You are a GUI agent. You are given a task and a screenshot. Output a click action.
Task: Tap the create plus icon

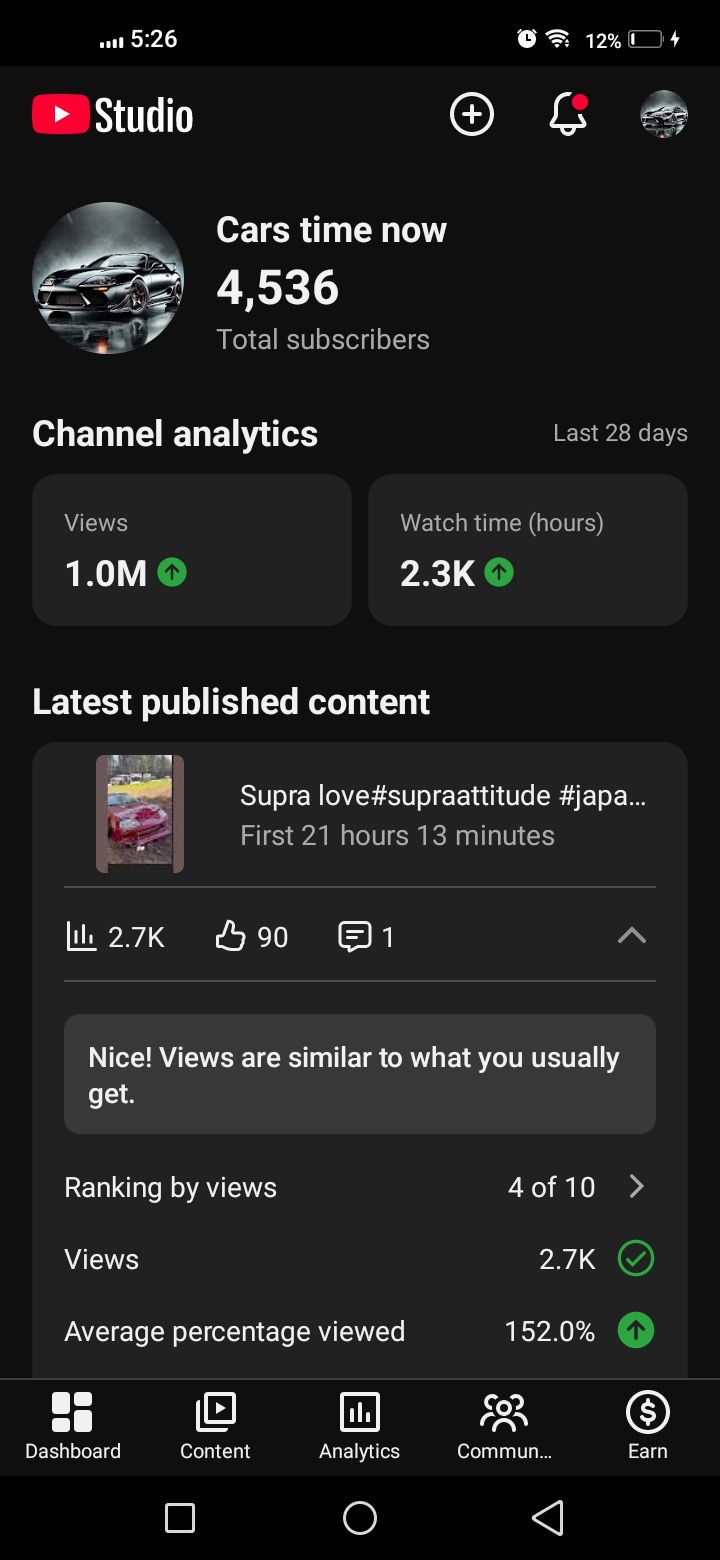tap(472, 115)
